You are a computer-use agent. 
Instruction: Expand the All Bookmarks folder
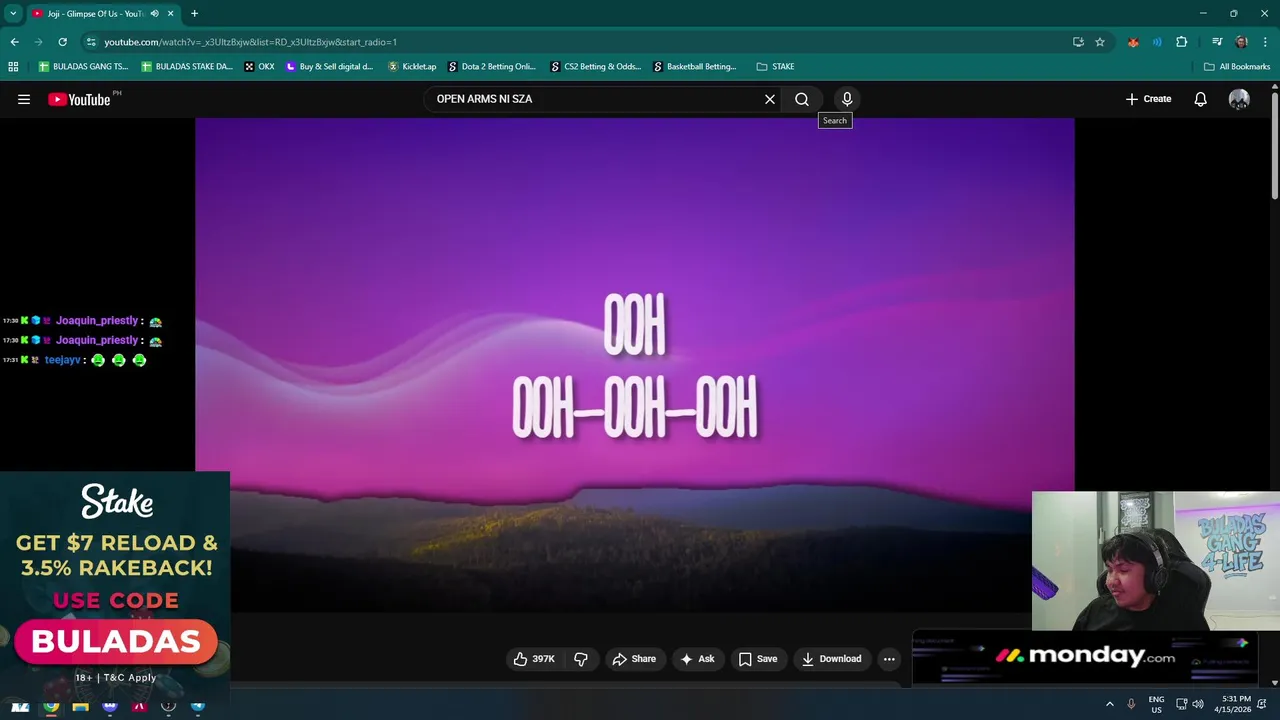click(1237, 67)
